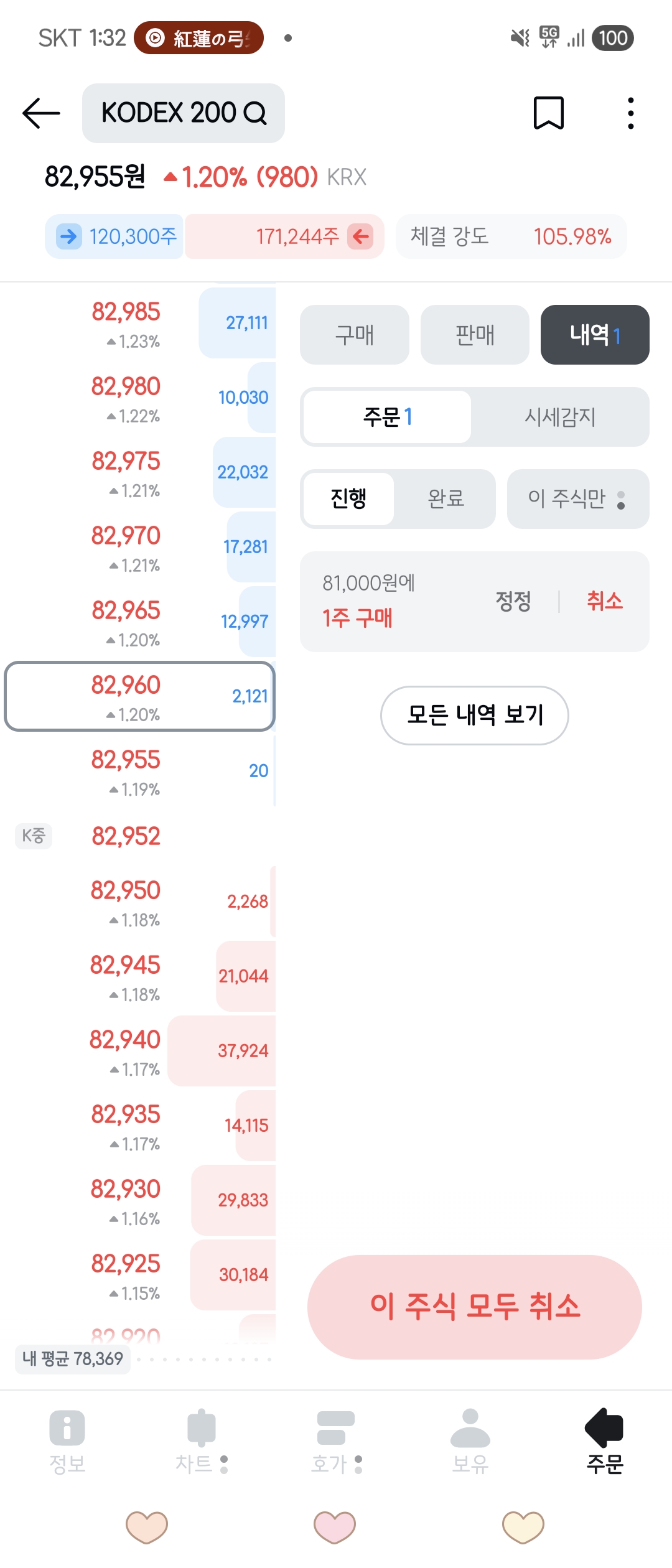Tap the blue right-arrow sell volume icon

point(69,236)
